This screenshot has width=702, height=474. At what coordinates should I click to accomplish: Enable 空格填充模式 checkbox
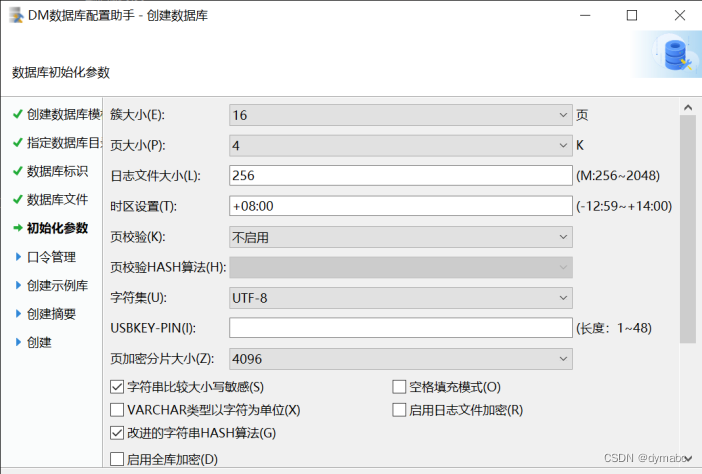pos(399,387)
